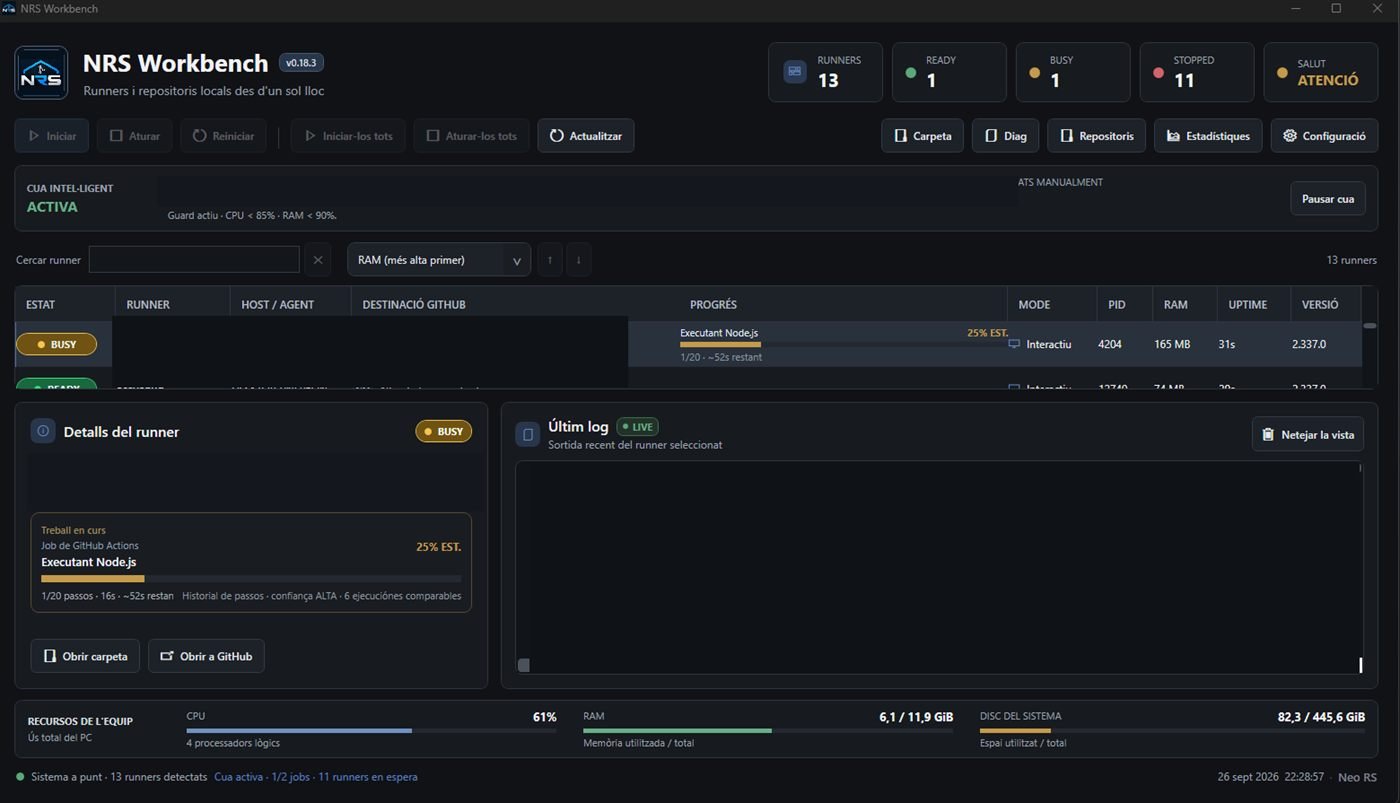
Task: Click the Interactiu mode monitor icon
Action: pos(1014,344)
